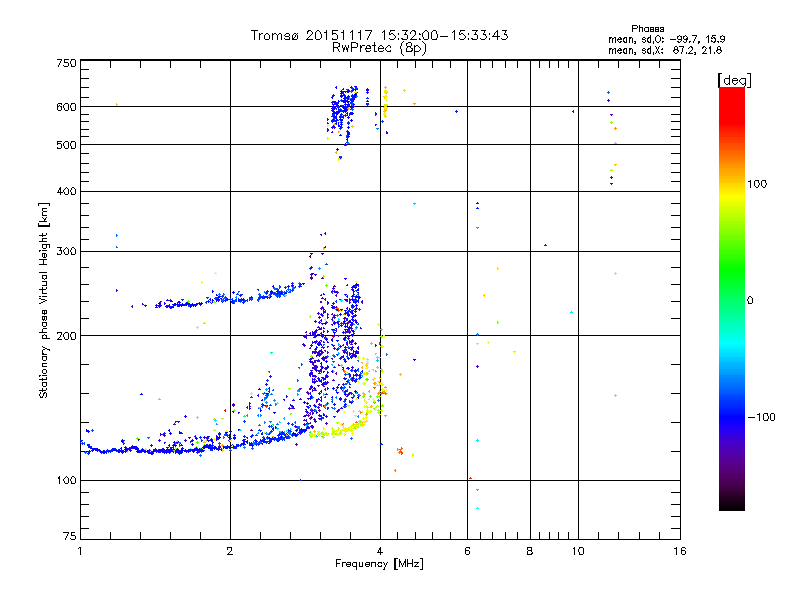This screenshot has height=600, width=800.
Task: Click x-axis tick label '1'
Action: tap(80, 551)
